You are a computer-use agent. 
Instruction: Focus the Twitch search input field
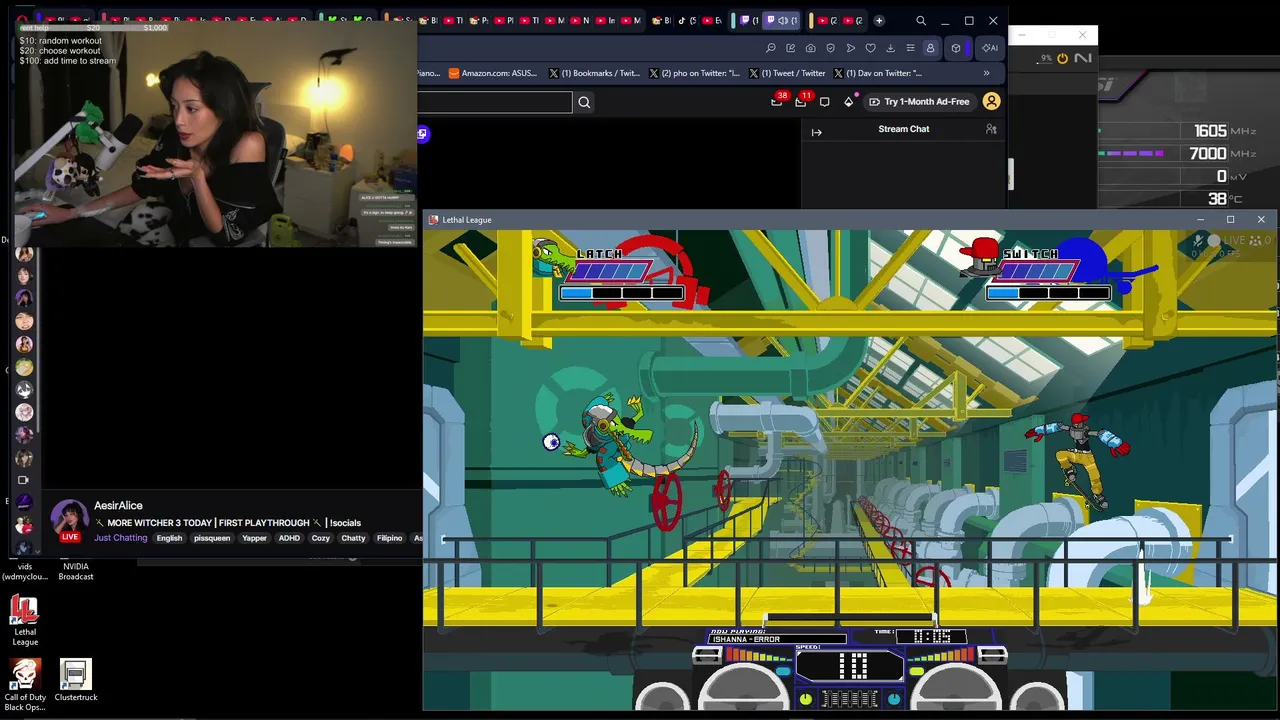tap(495, 102)
